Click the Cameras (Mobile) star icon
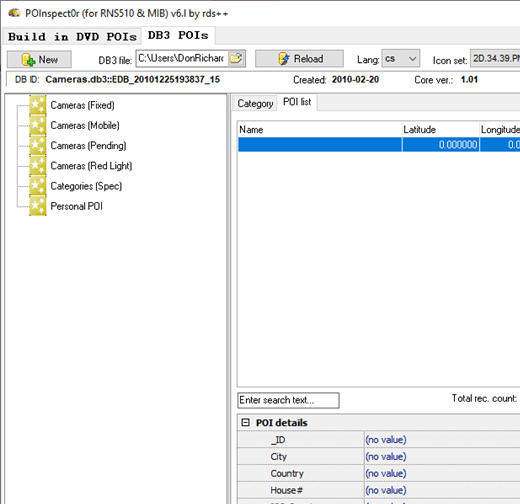The image size is (520, 504). point(38,125)
